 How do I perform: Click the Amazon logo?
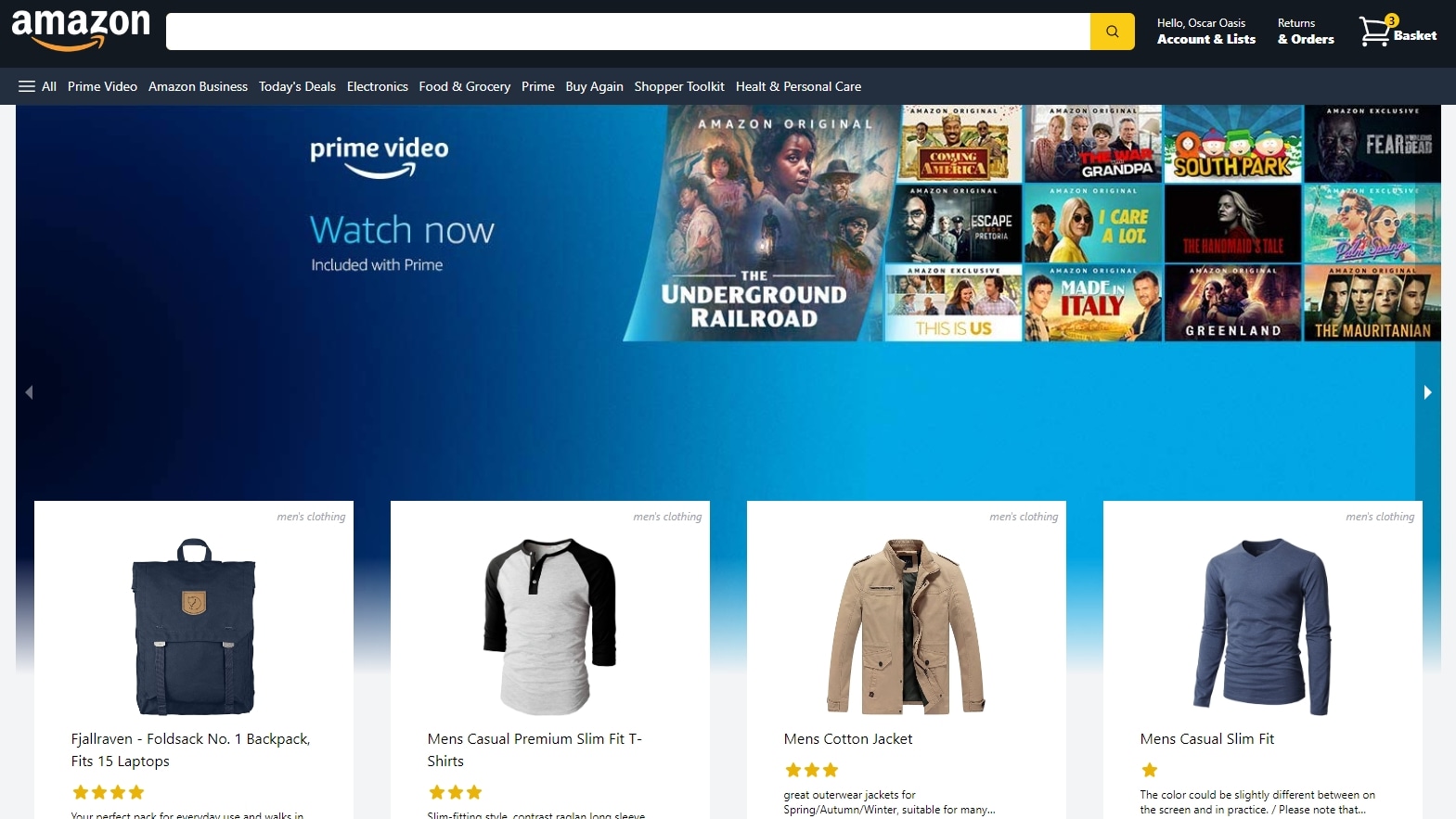[81, 30]
